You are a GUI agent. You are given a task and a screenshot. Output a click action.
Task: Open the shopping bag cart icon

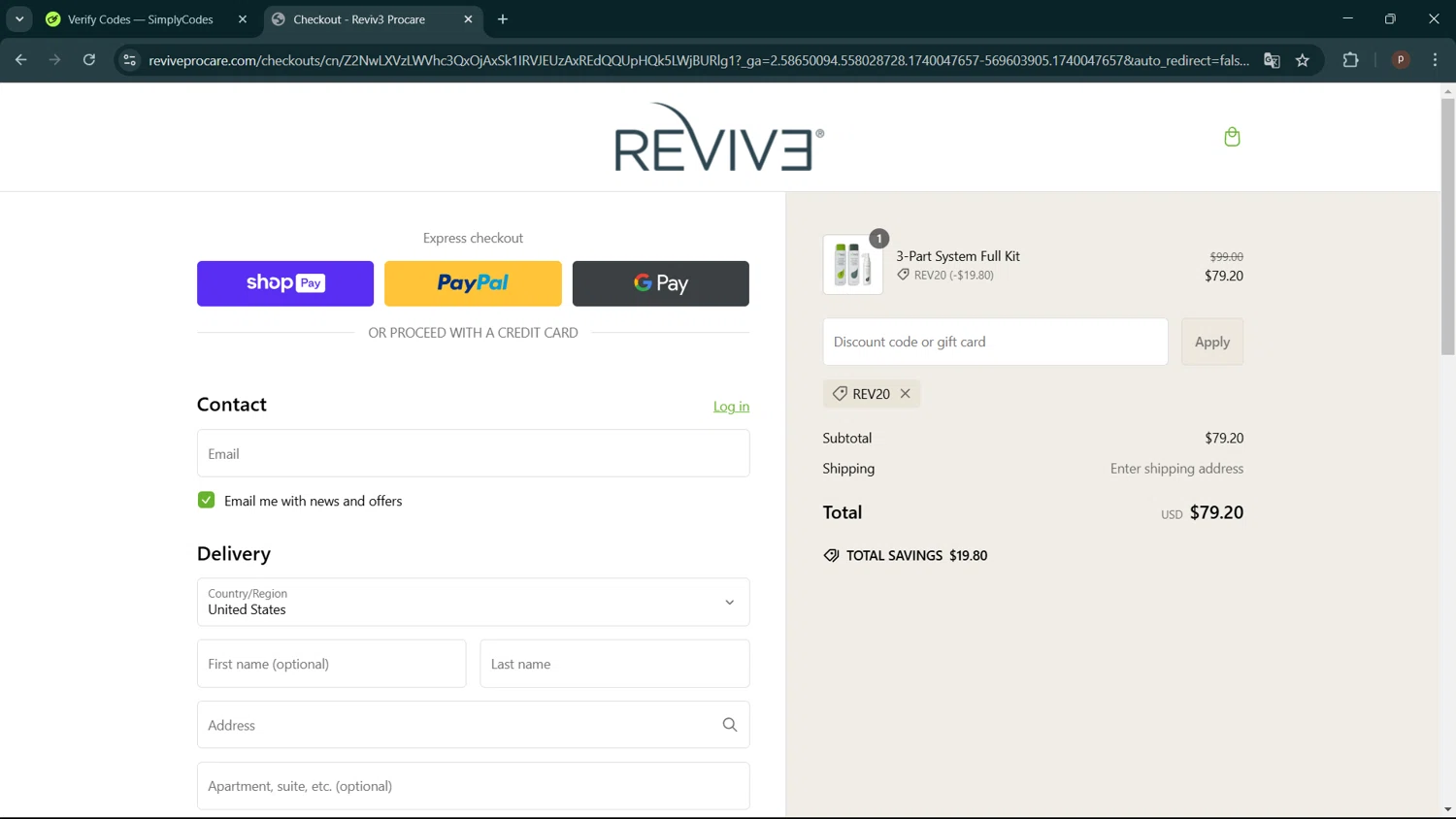1232,137
